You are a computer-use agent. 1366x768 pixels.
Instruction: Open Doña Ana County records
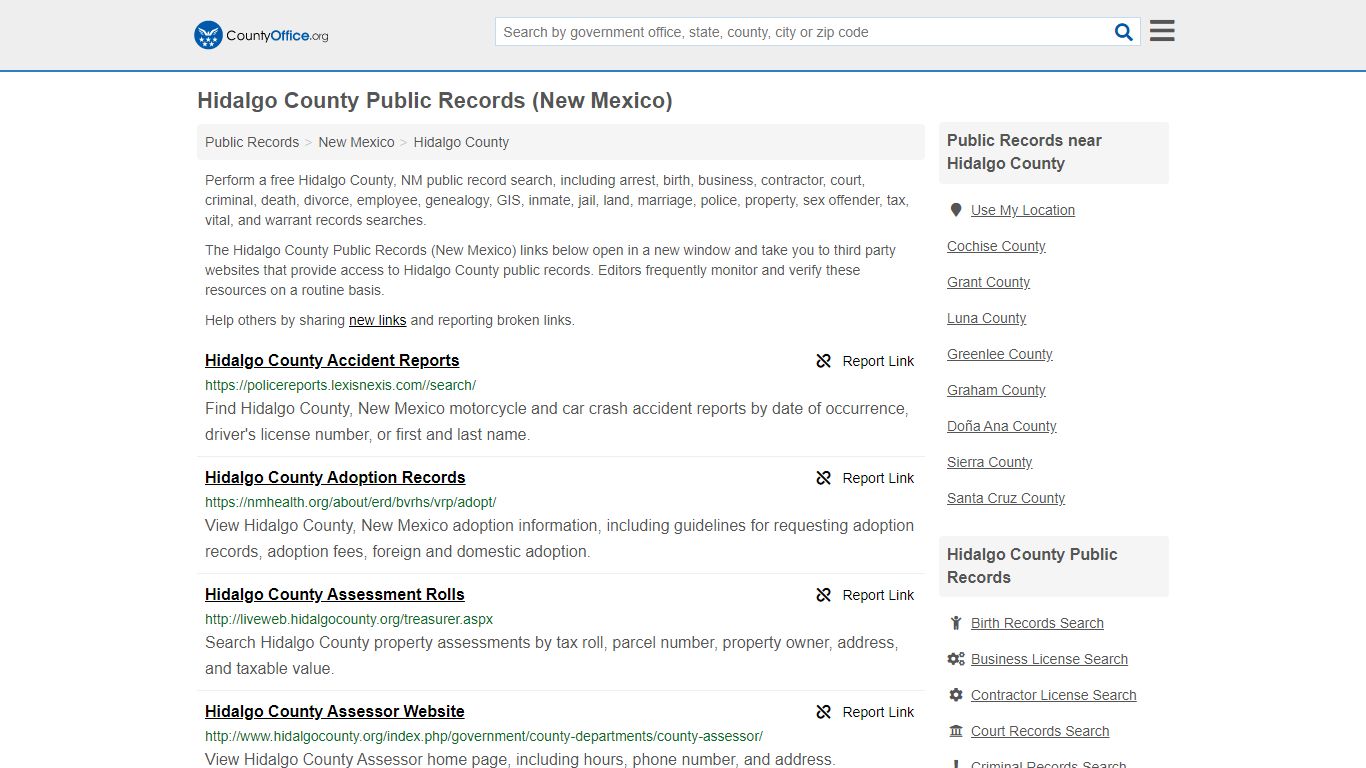pos(1002,426)
